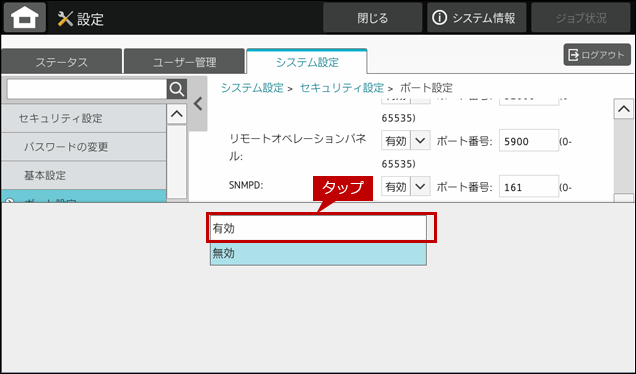Click port number field showing 5900
The width and height of the screenshot is (636, 374).
point(529,141)
